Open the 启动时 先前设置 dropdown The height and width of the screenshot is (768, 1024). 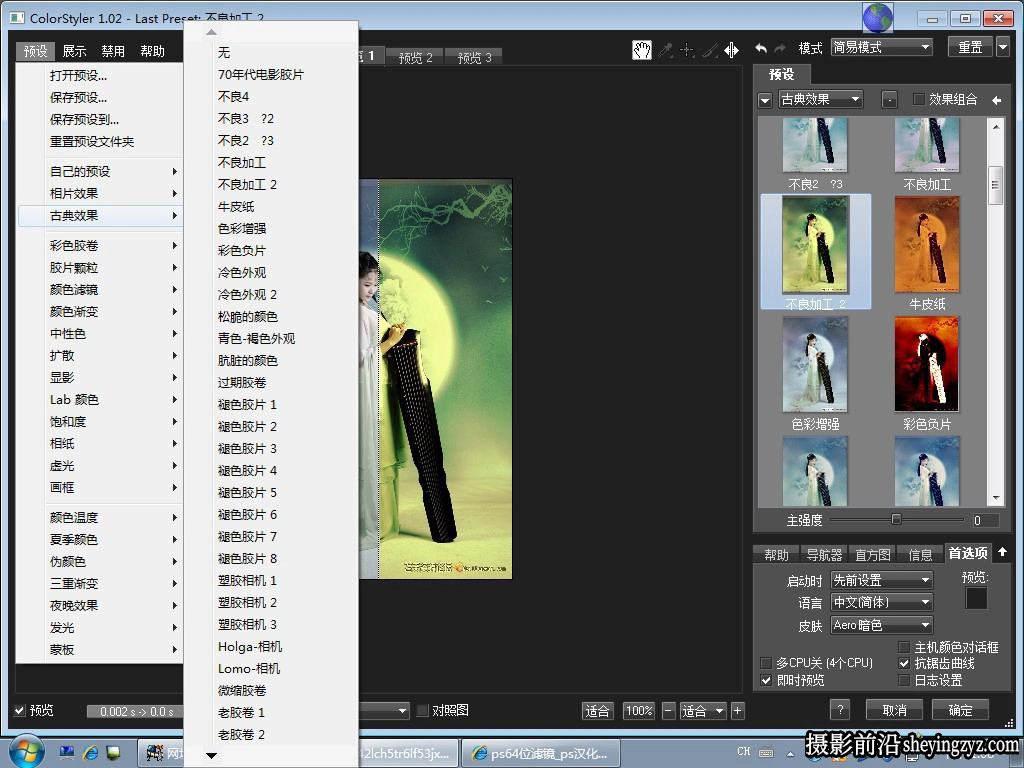tap(882, 580)
